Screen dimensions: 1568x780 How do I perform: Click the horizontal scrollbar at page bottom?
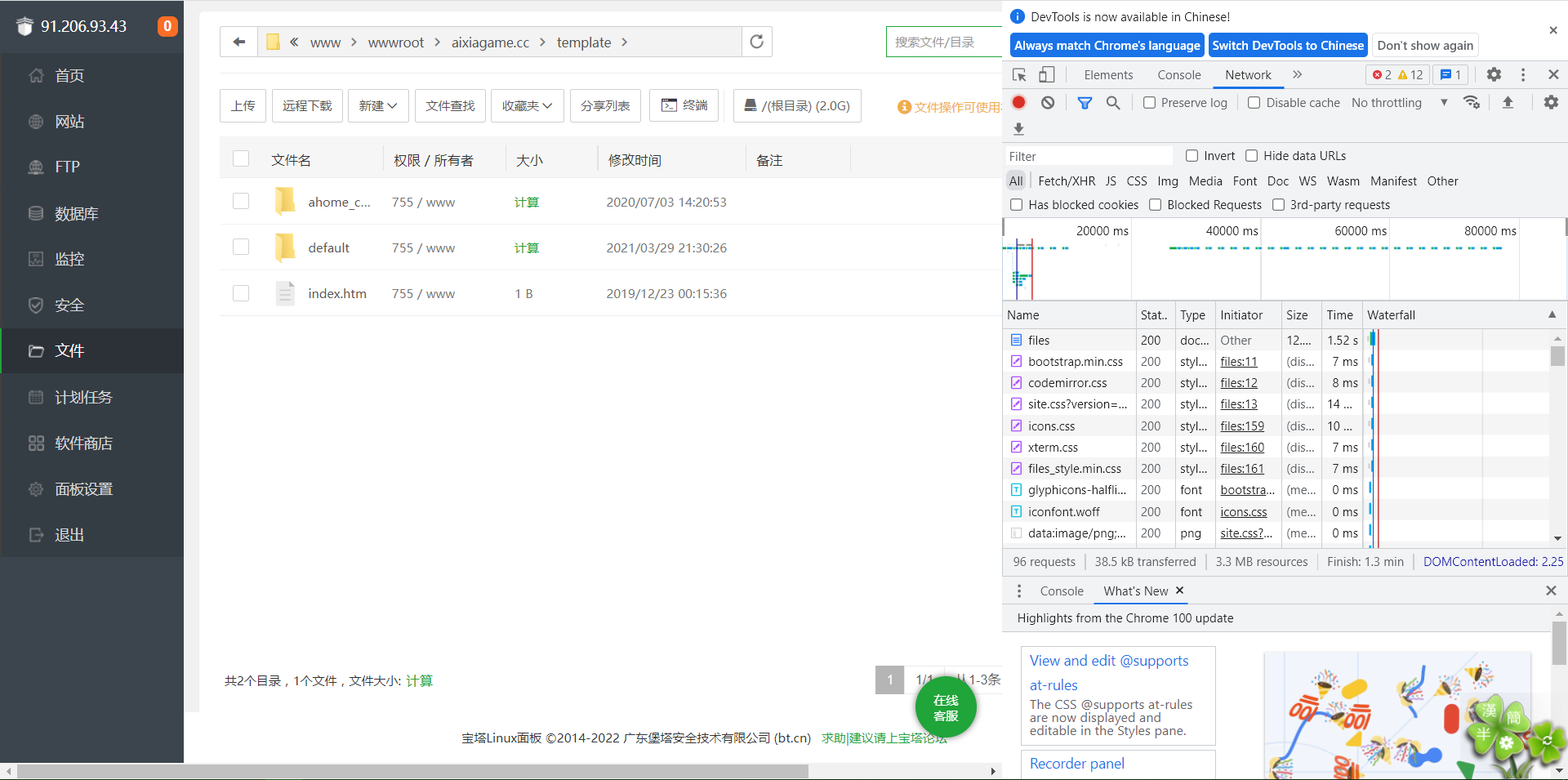412,771
